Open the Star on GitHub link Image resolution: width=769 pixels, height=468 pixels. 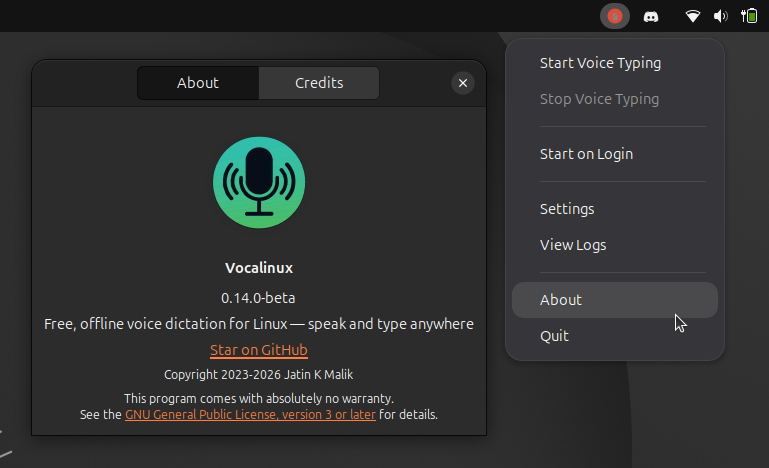point(259,350)
